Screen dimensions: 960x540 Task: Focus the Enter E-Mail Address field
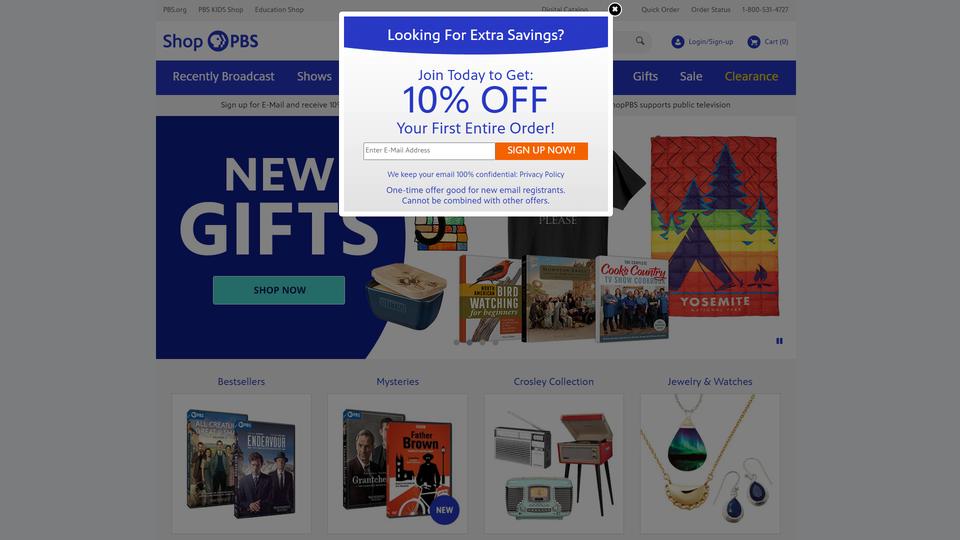tap(429, 151)
